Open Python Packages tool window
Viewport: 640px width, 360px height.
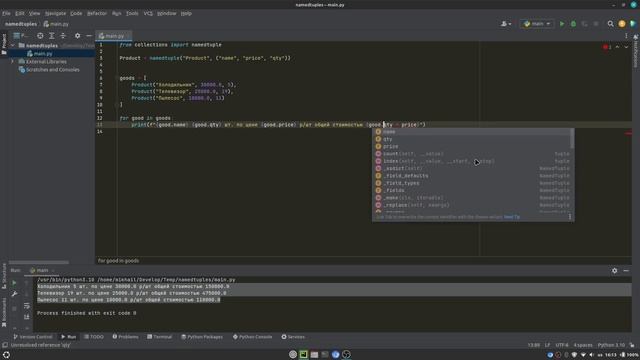pos(202,337)
